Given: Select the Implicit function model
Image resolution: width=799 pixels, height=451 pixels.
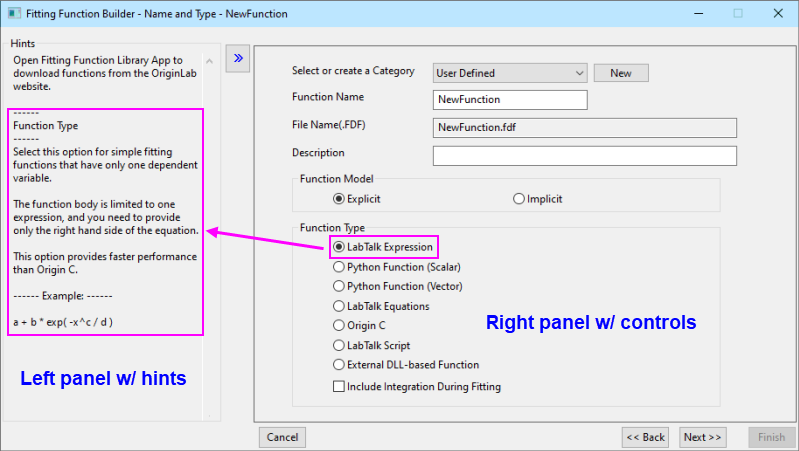Looking at the screenshot, I should tap(519, 199).
